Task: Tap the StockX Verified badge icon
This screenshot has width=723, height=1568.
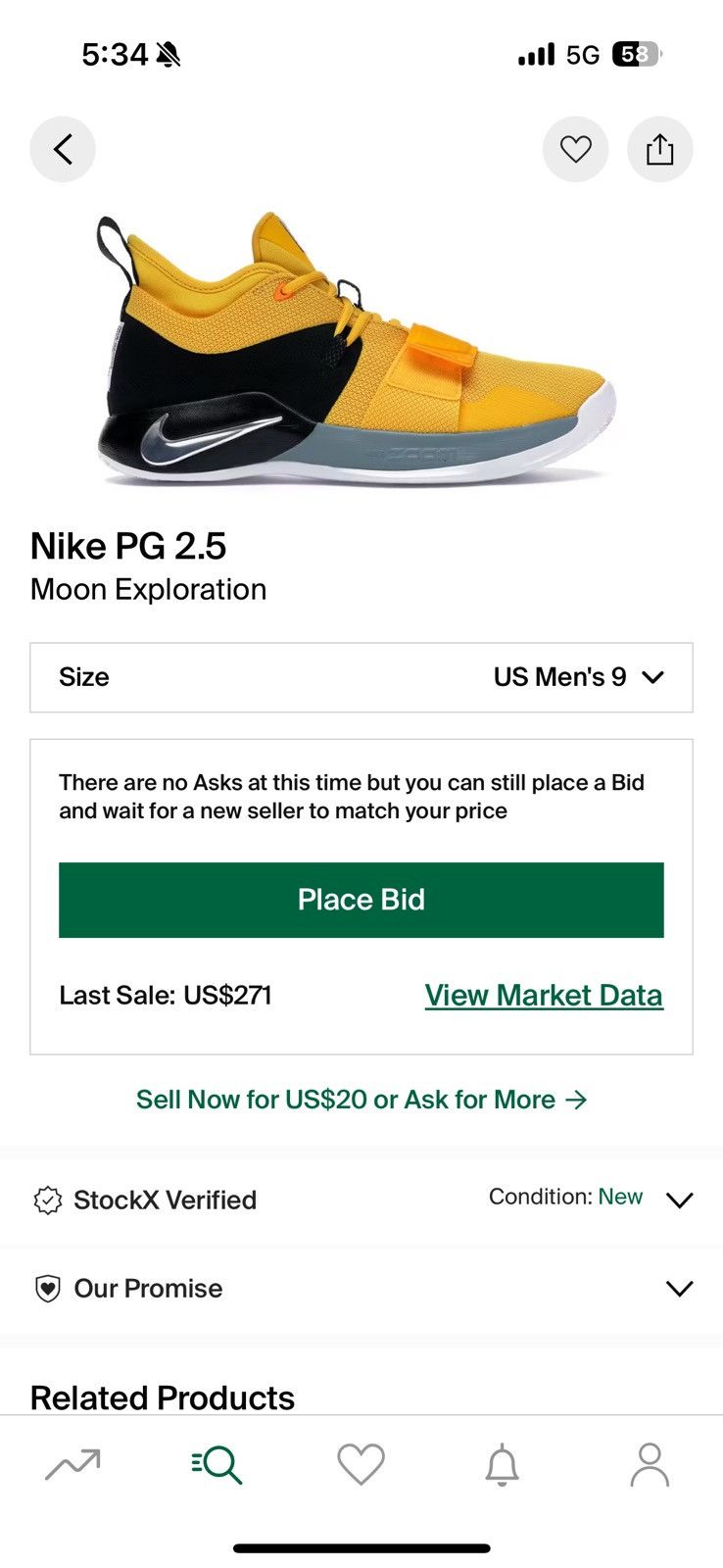Action: 48,1200
